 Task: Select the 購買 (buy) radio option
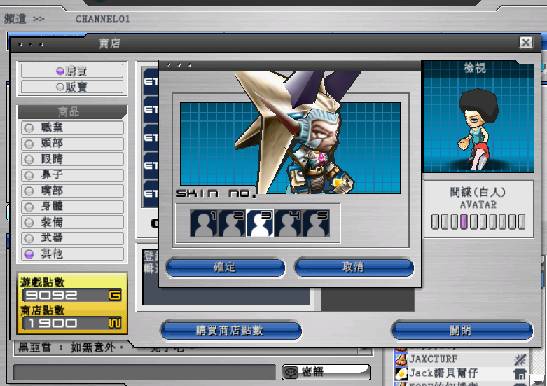pos(72,71)
